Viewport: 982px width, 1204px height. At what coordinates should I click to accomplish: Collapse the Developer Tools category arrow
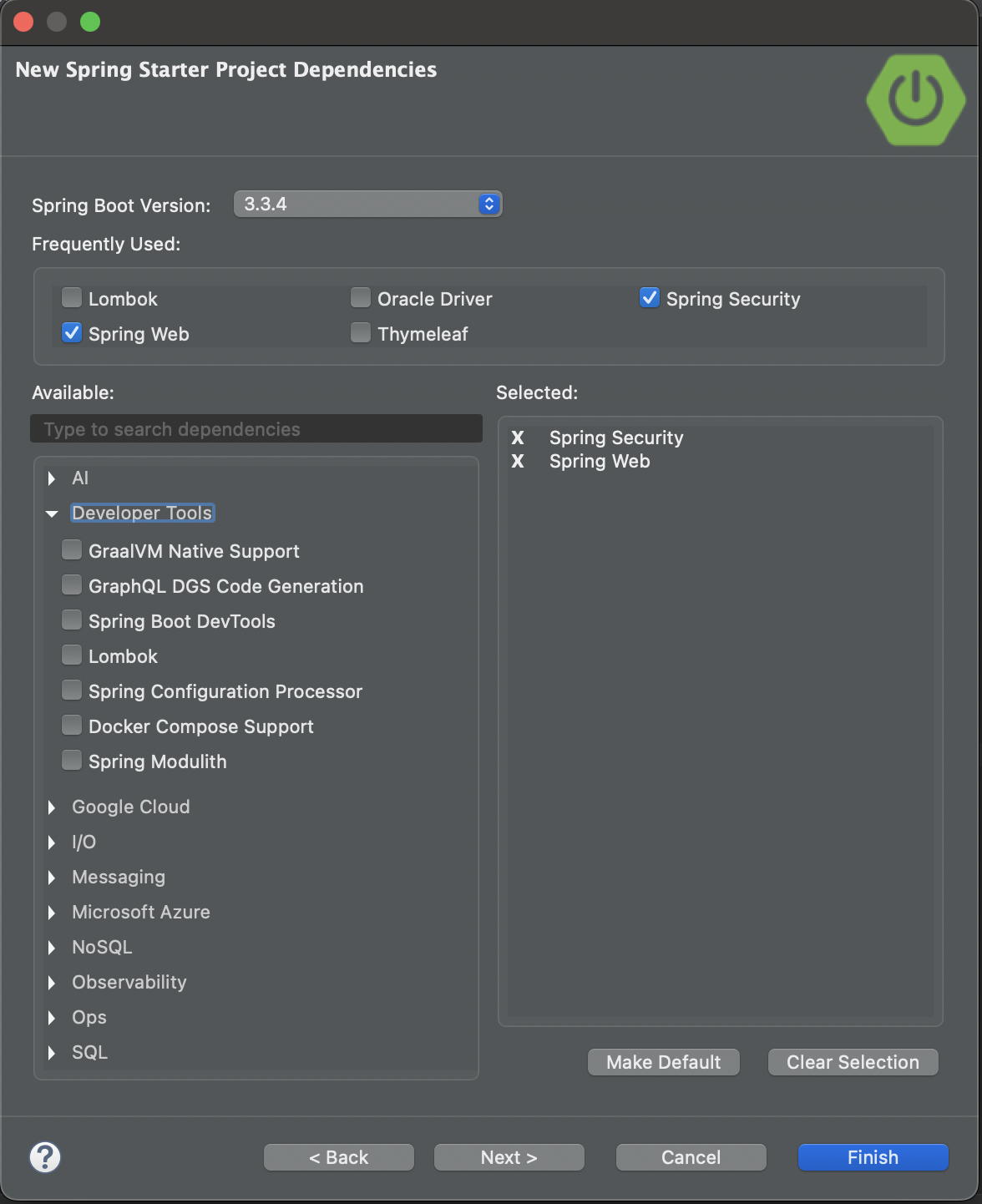click(52, 513)
